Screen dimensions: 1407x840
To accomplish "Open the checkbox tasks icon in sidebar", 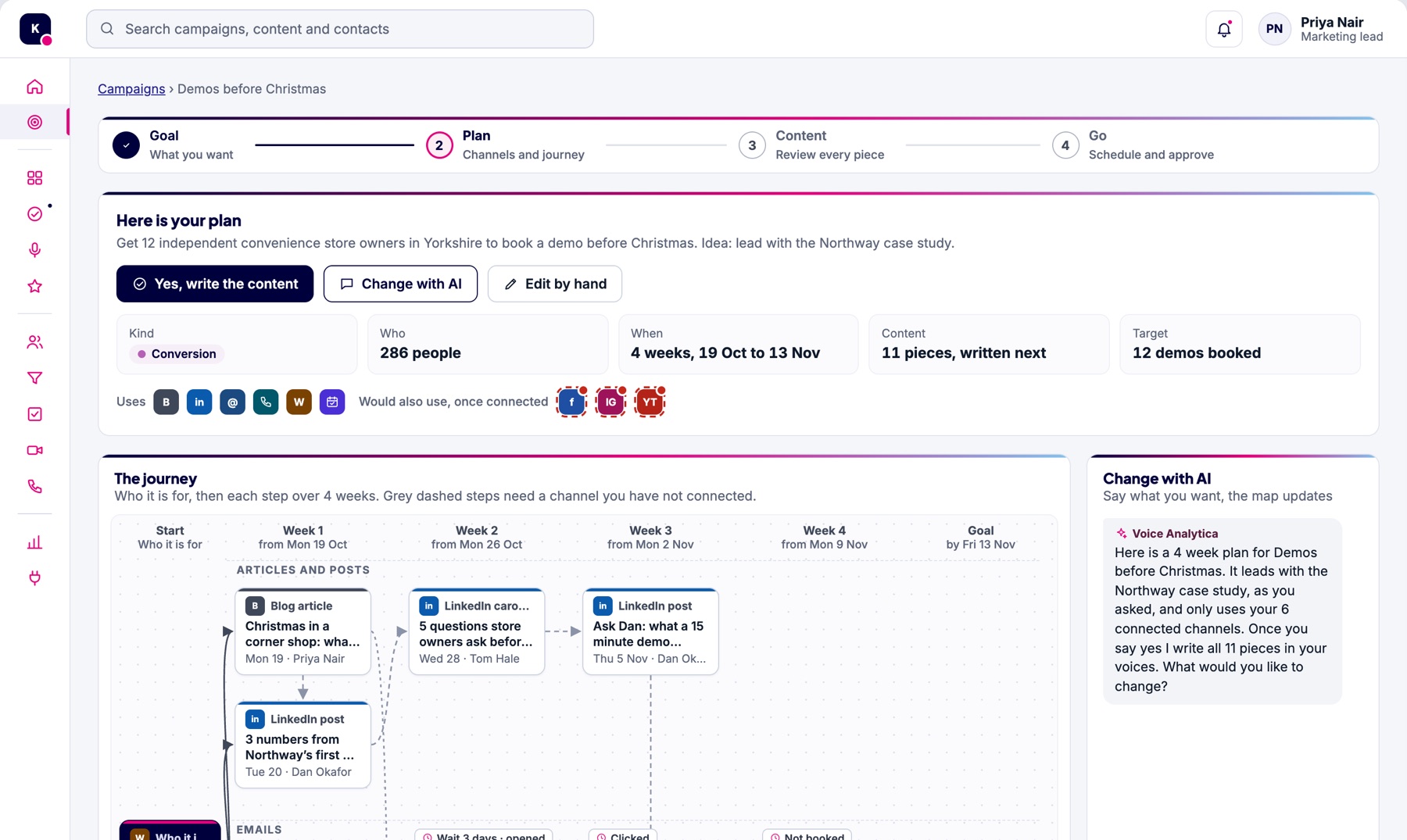I will (34, 414).
